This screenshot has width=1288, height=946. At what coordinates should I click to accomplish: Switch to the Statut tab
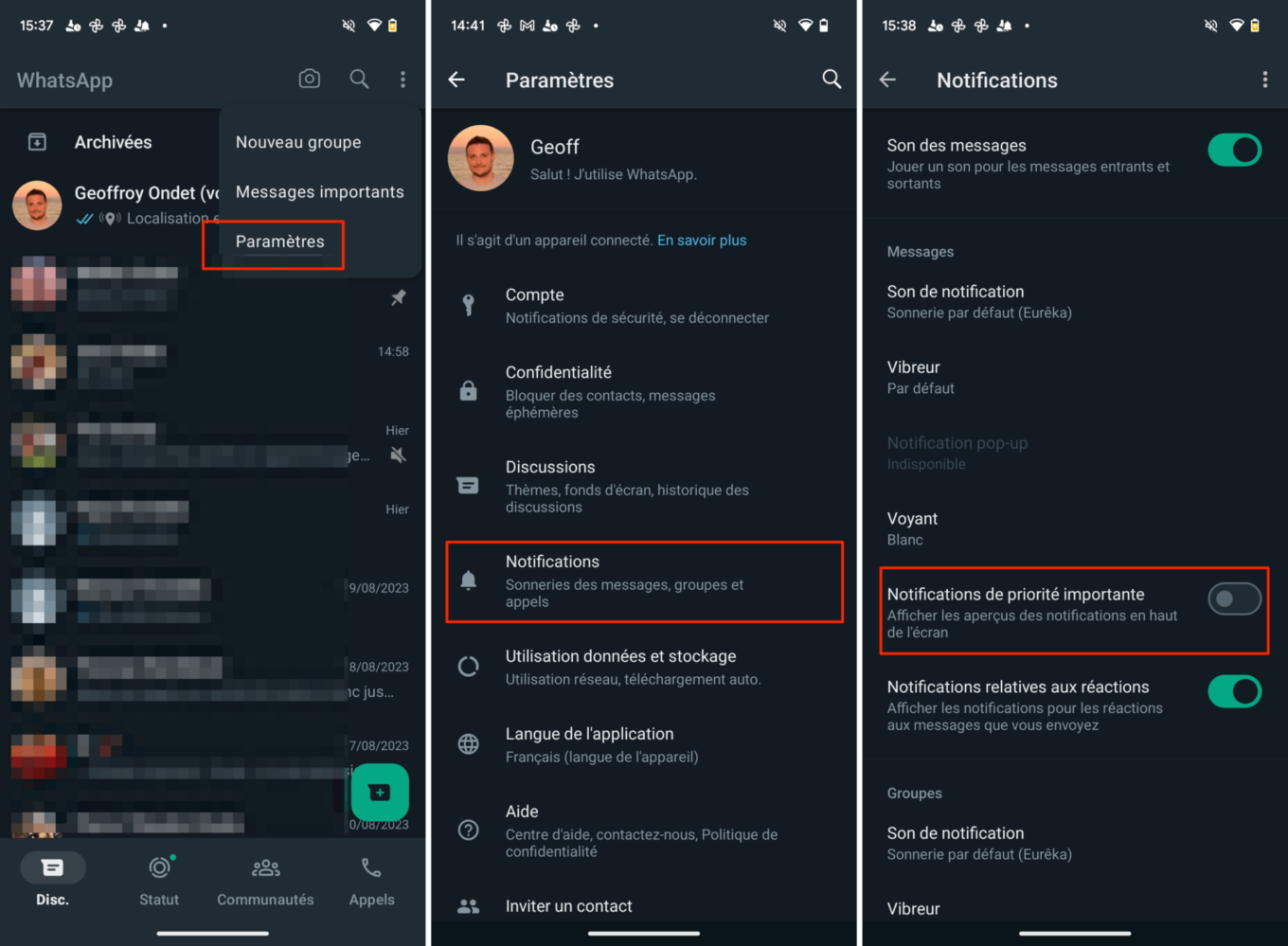(159, 881)
